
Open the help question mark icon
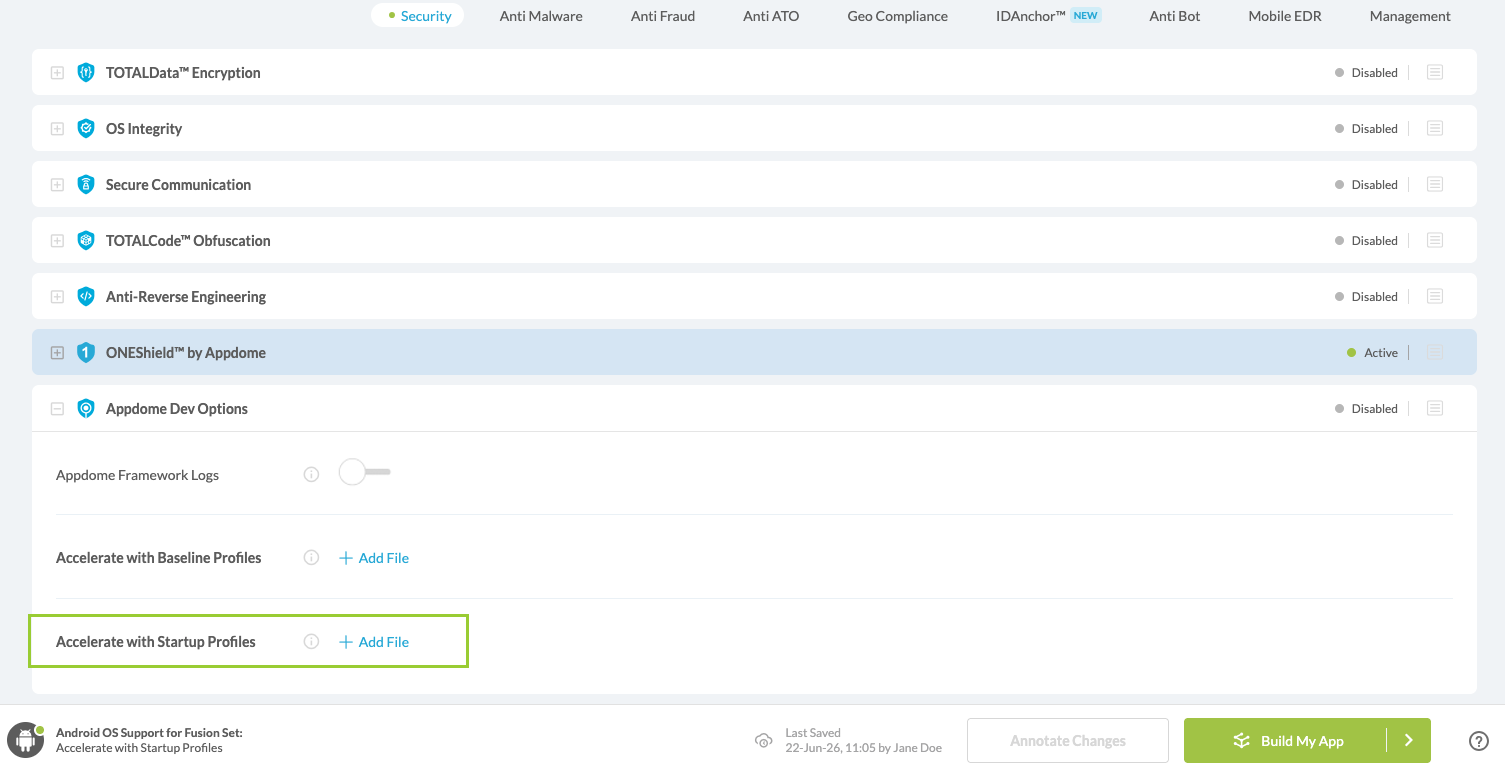coord(1479,741)
